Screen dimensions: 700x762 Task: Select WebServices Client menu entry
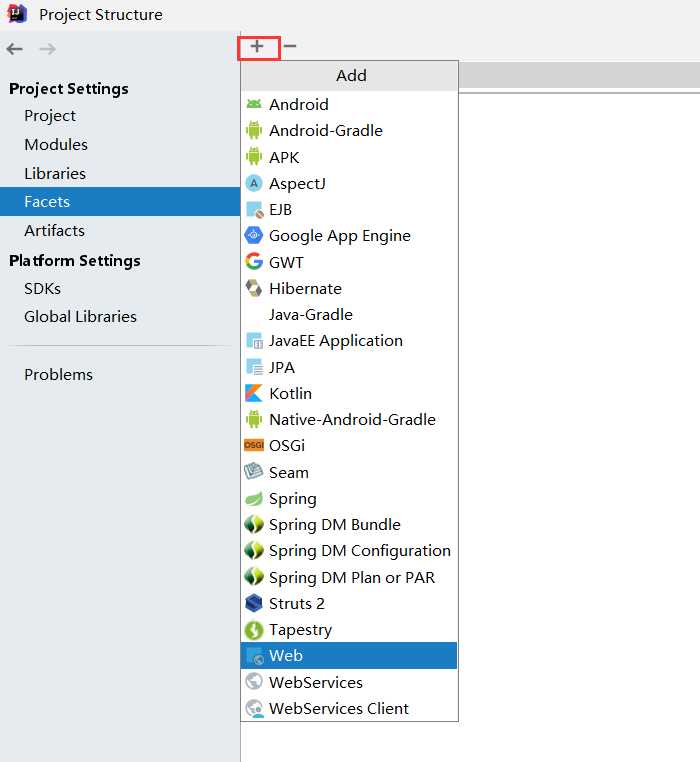point(338,708)
